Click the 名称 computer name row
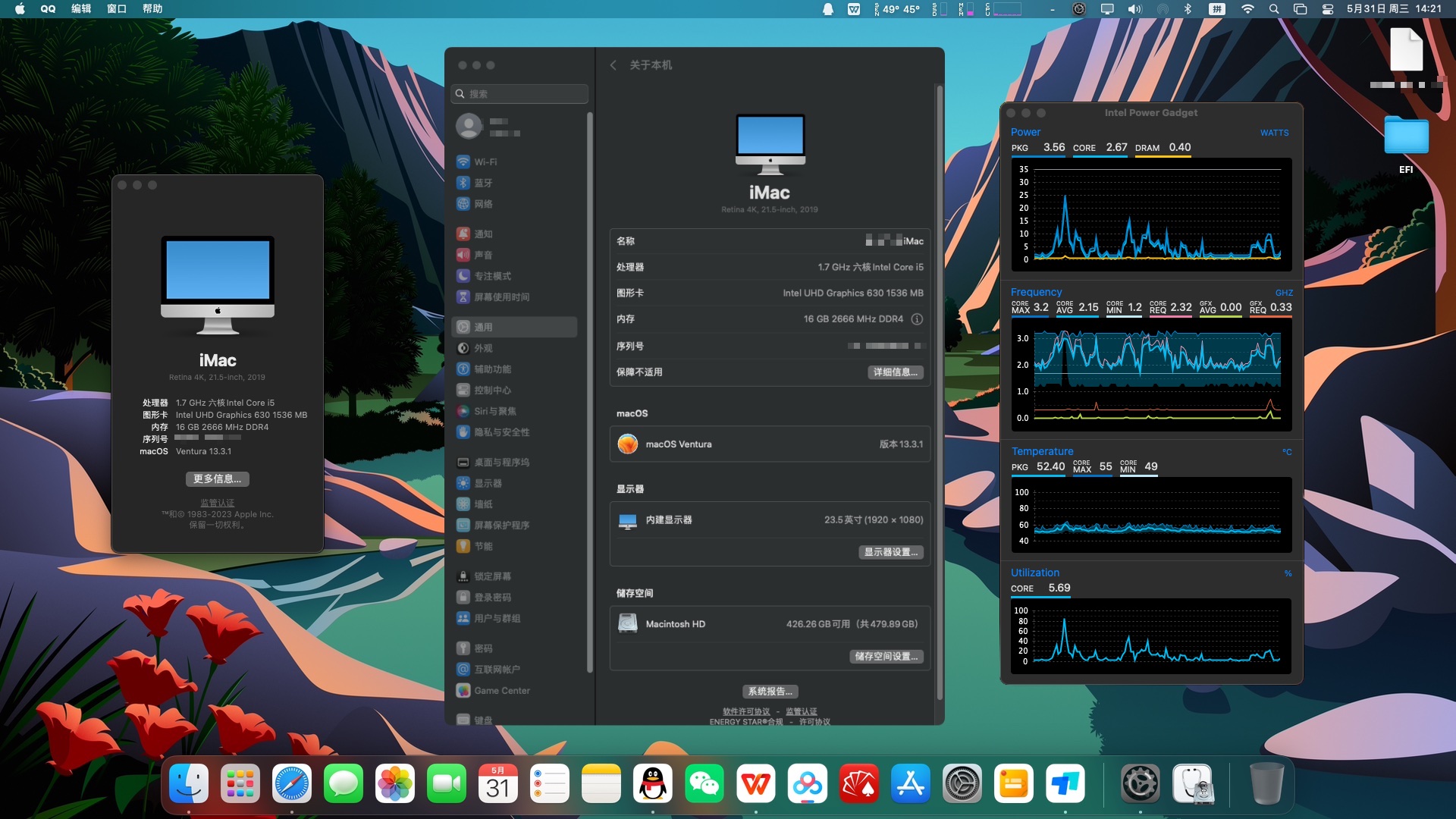The height and width of the screenshot is (819, 1456). [x=770, y=241]
